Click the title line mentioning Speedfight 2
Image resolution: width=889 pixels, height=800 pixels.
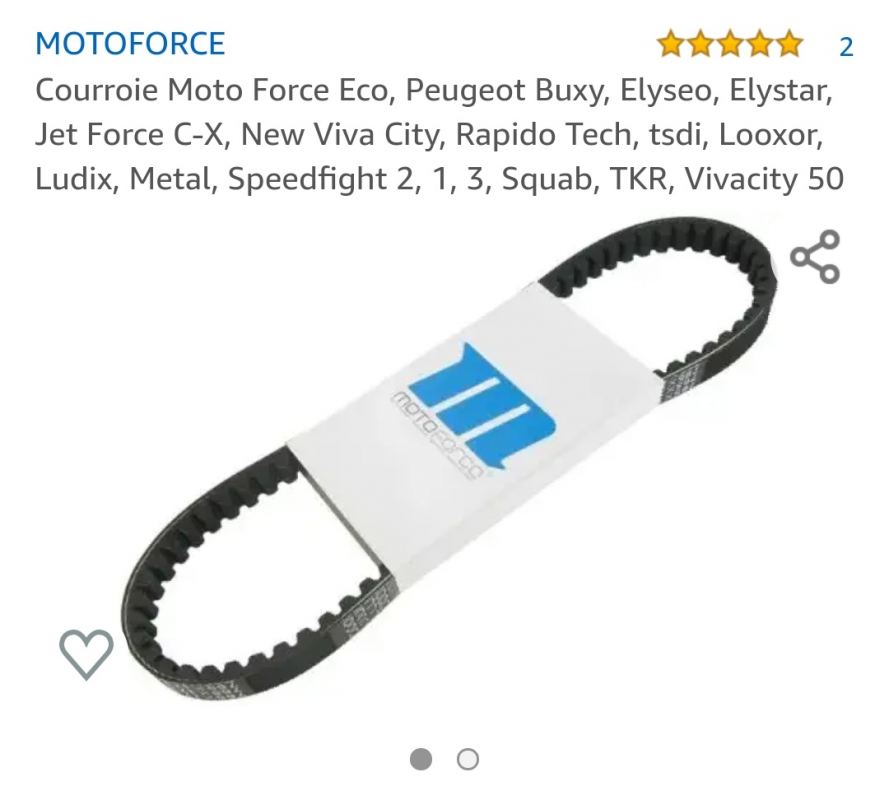click(x=439, y=179)
